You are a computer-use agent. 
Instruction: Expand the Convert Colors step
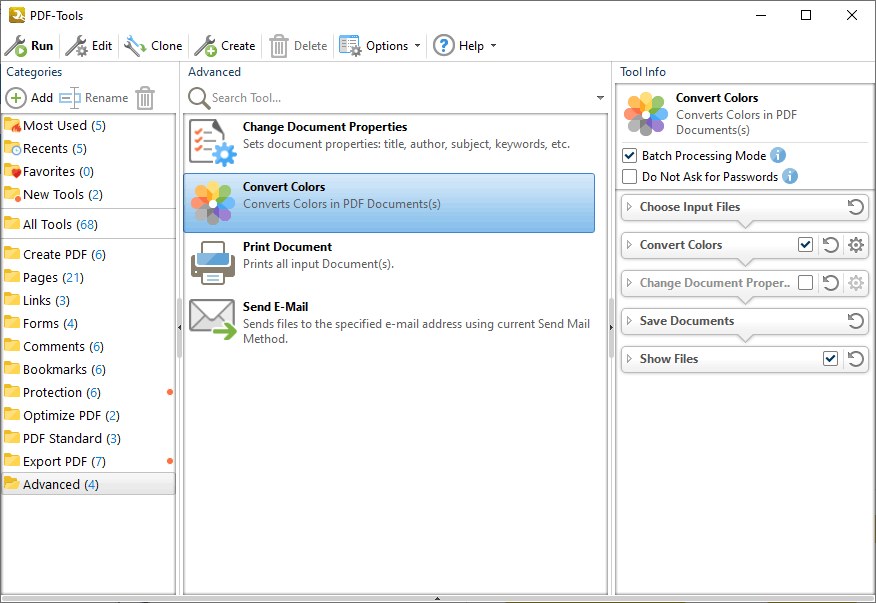click(x=630, y=245)
